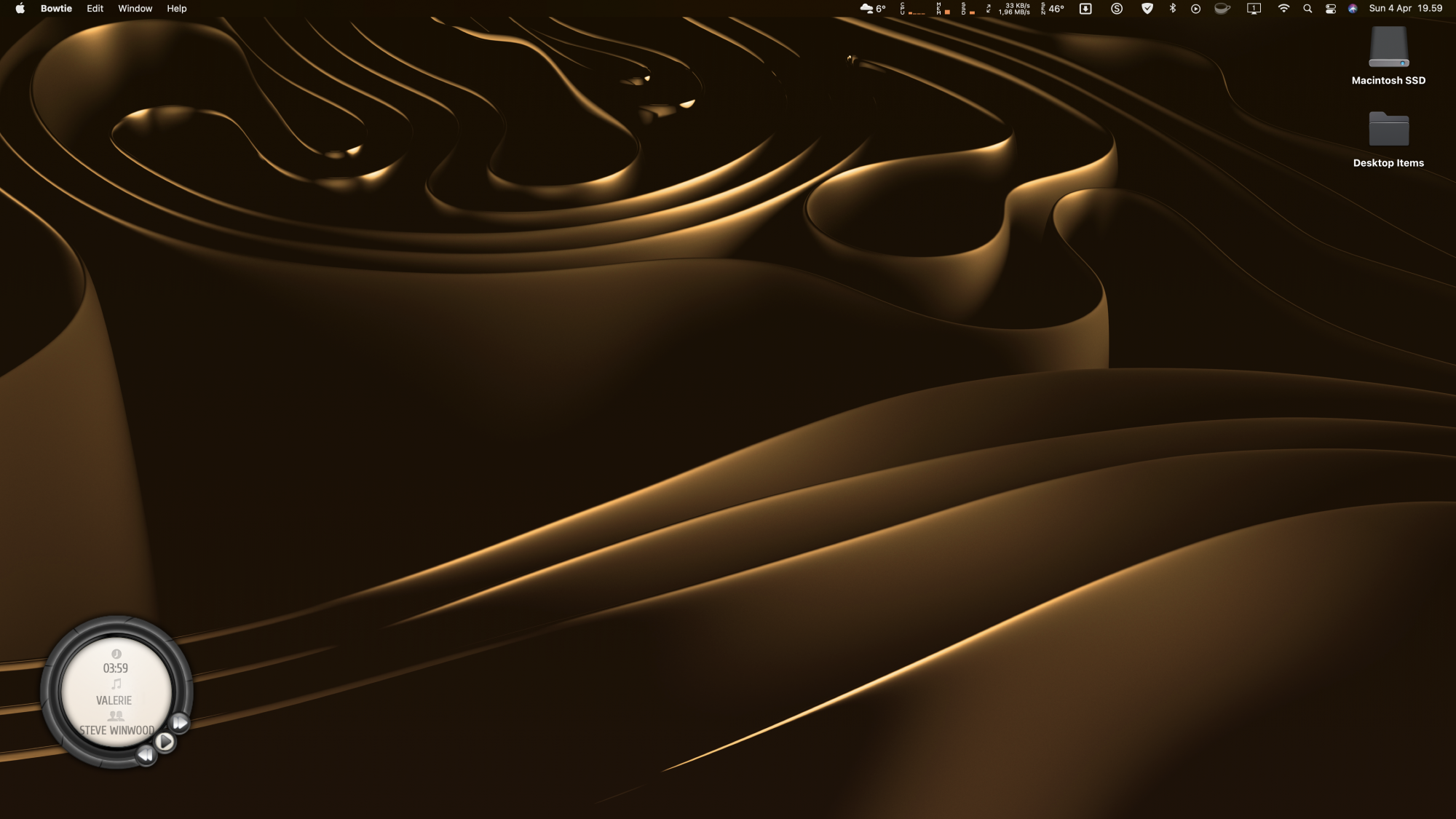
Task: Open the Apple menu
Action: click(20, 9)
